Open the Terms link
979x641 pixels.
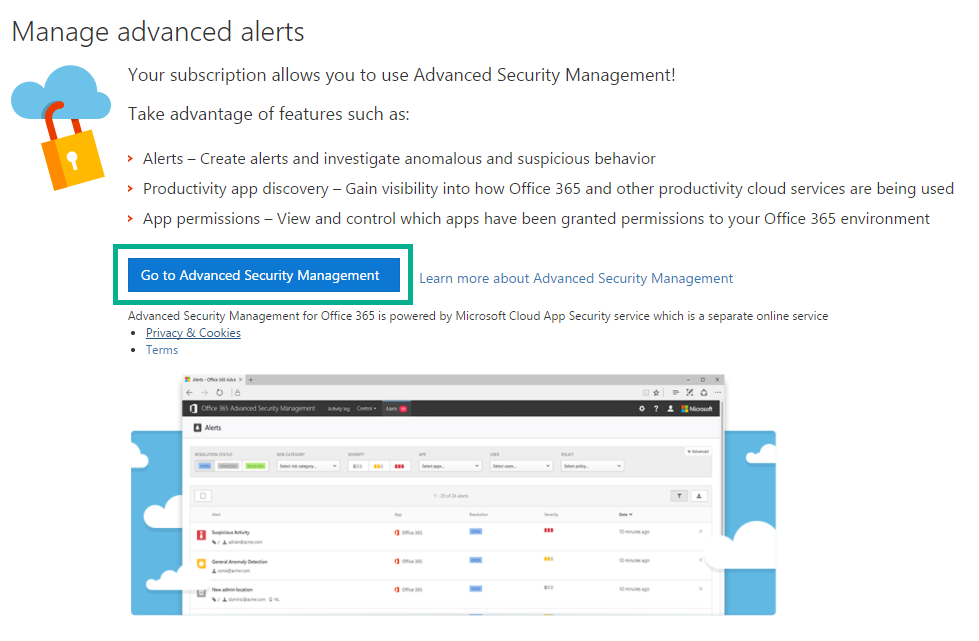[x=162, y=350]
